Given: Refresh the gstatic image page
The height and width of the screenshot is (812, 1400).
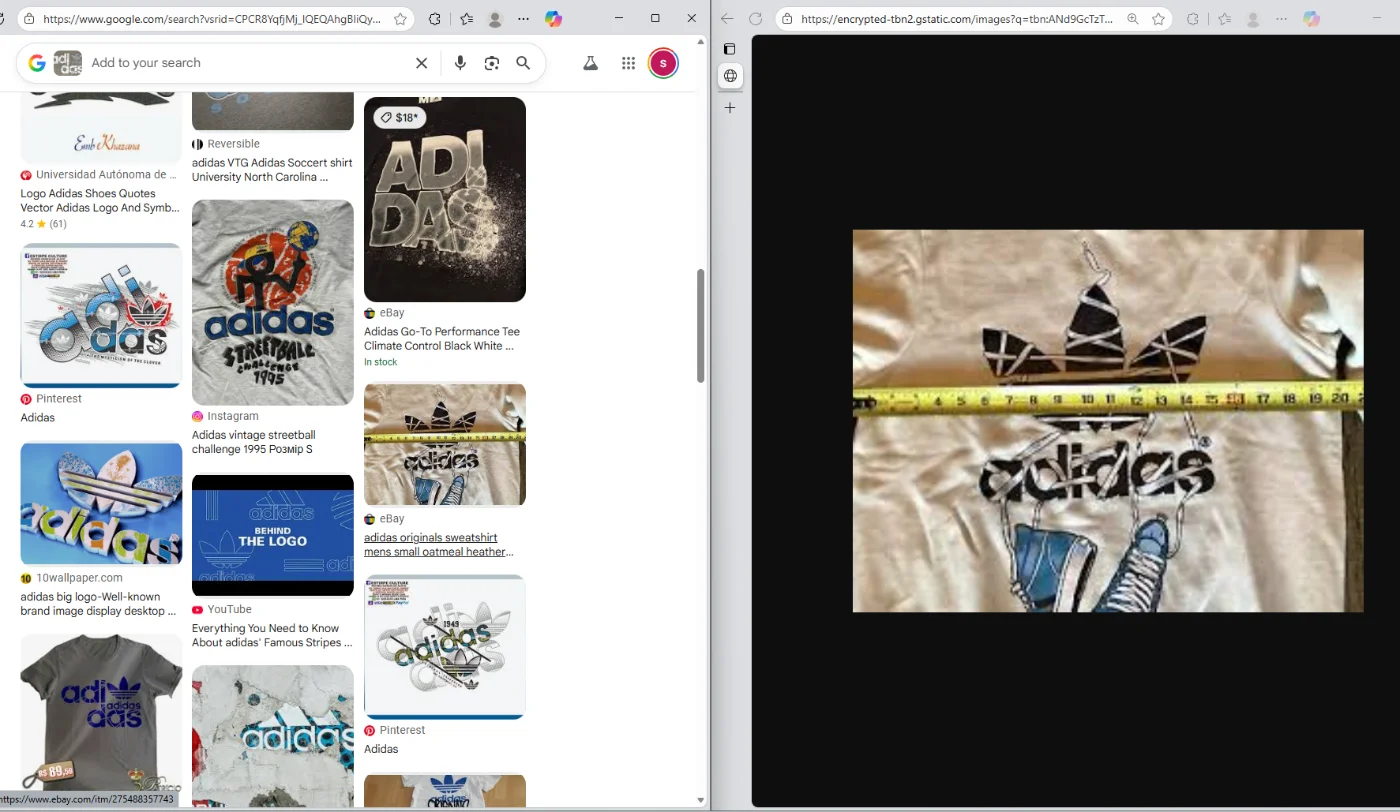Looking at the screenshot, I should click(756, 19).
